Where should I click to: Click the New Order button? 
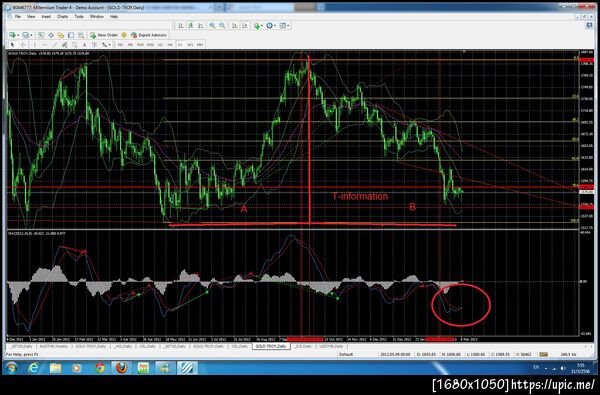click(x=104, y=35)
